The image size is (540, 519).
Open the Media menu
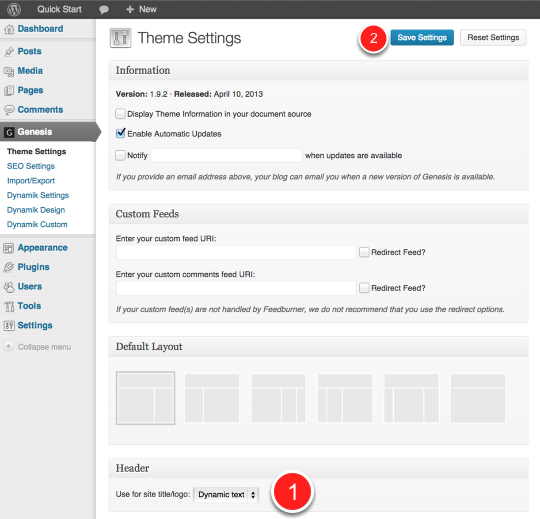click(30, 71)
